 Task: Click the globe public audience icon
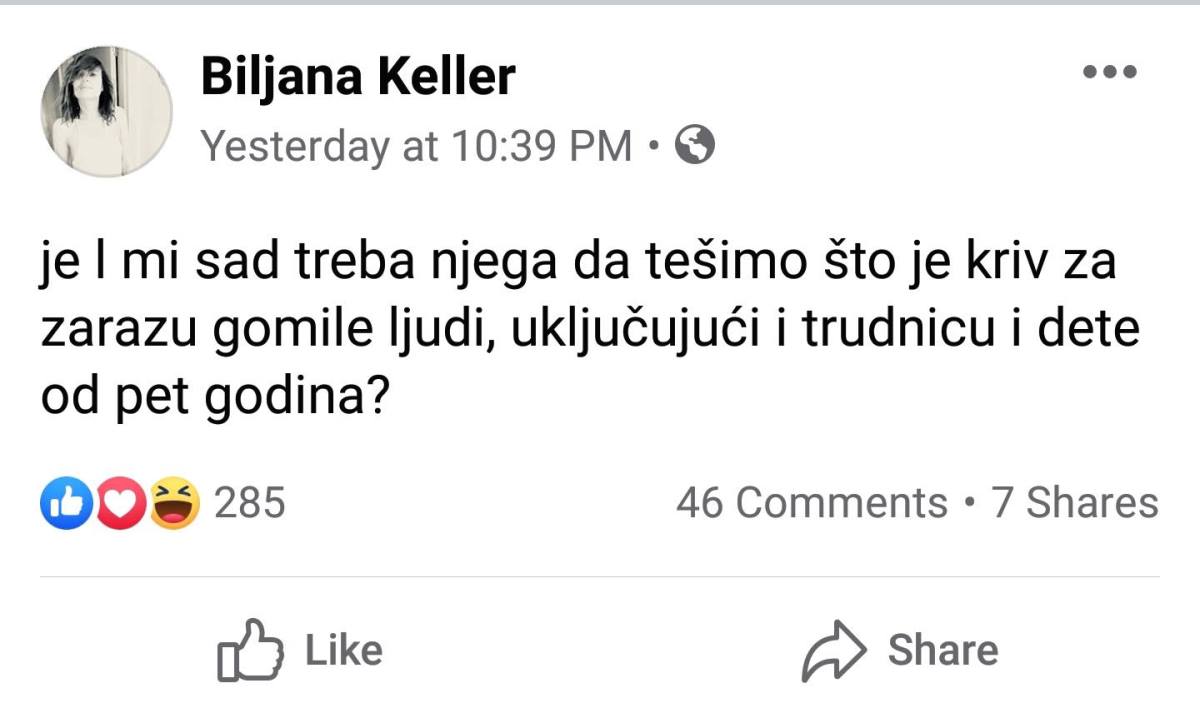tap(695, 147)
